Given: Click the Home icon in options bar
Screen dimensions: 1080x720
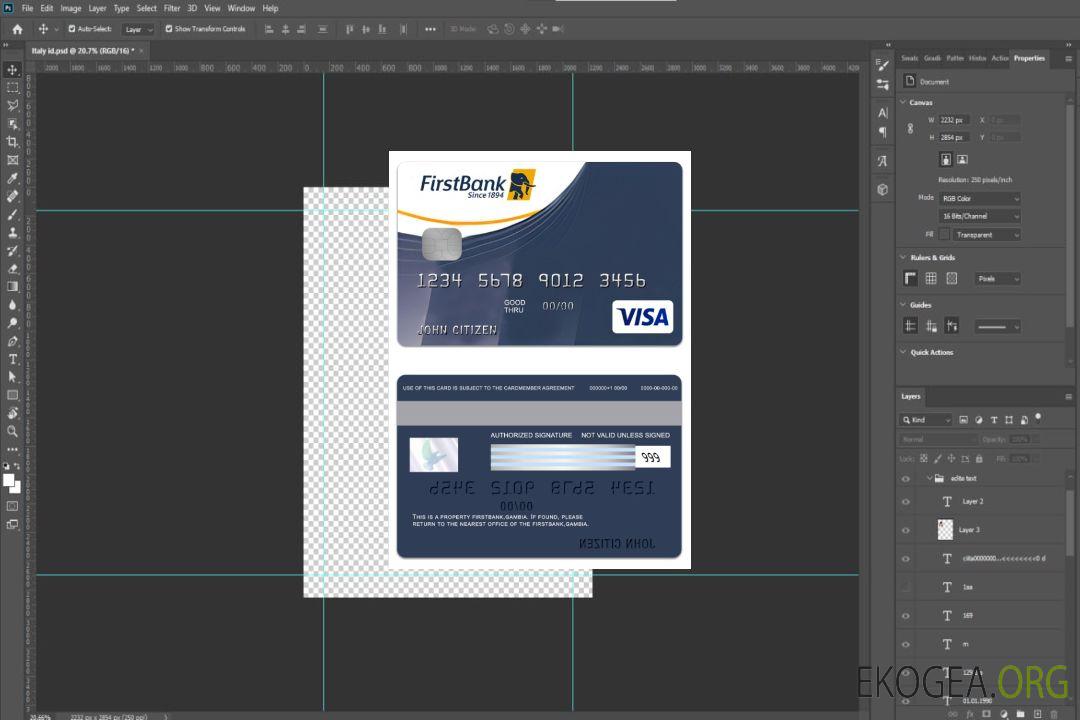Looking at the screenshot, I should 17,29.
